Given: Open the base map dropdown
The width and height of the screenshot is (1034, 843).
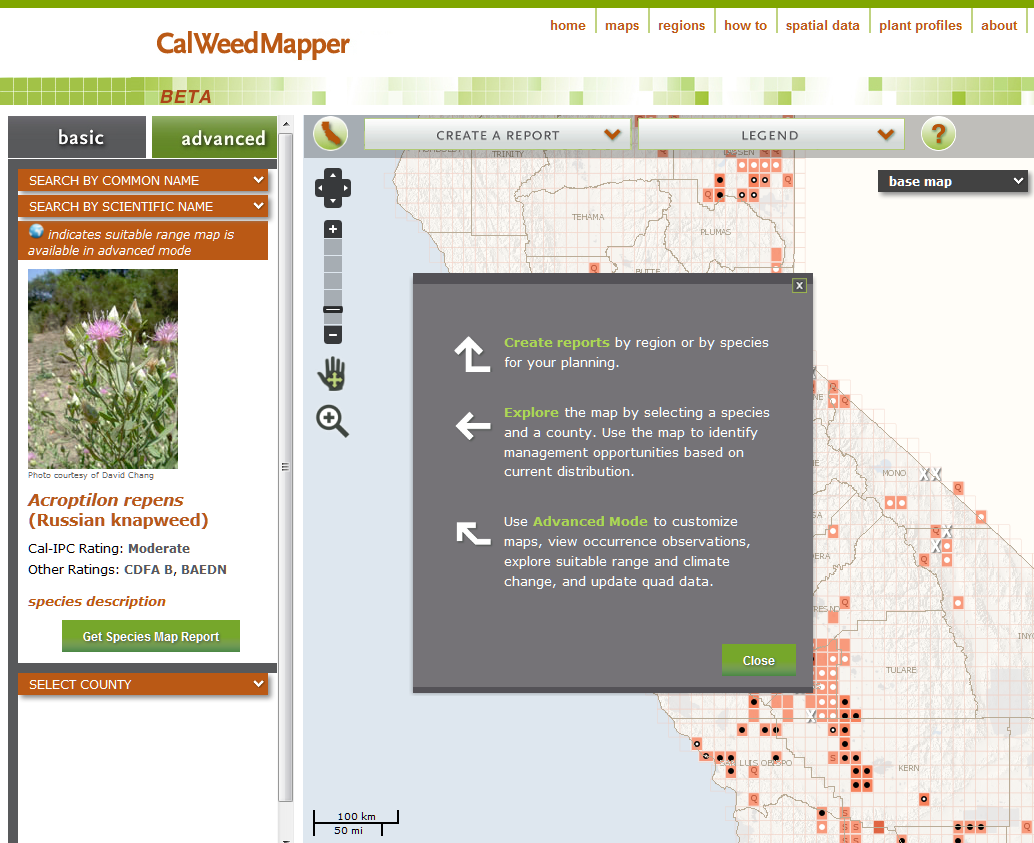Looking at the screenshot, I should coord(952,181).
